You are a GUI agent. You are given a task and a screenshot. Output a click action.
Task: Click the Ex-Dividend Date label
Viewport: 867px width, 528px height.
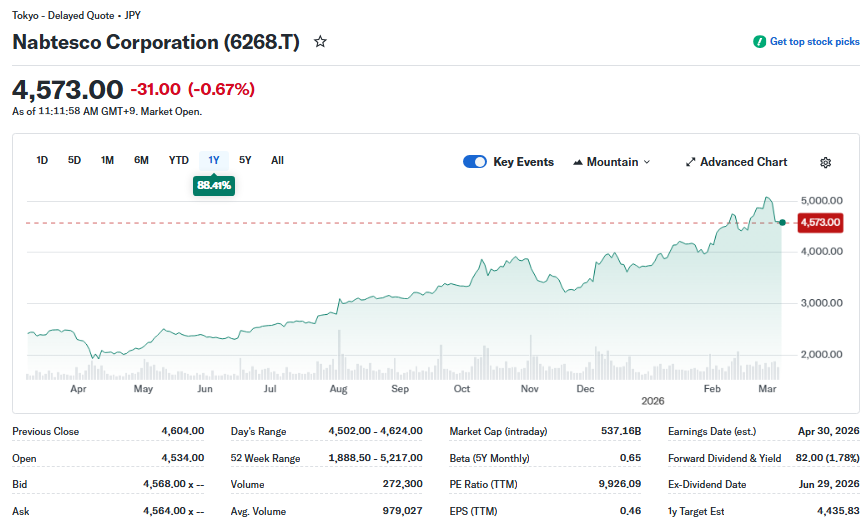tap(707, 484)
